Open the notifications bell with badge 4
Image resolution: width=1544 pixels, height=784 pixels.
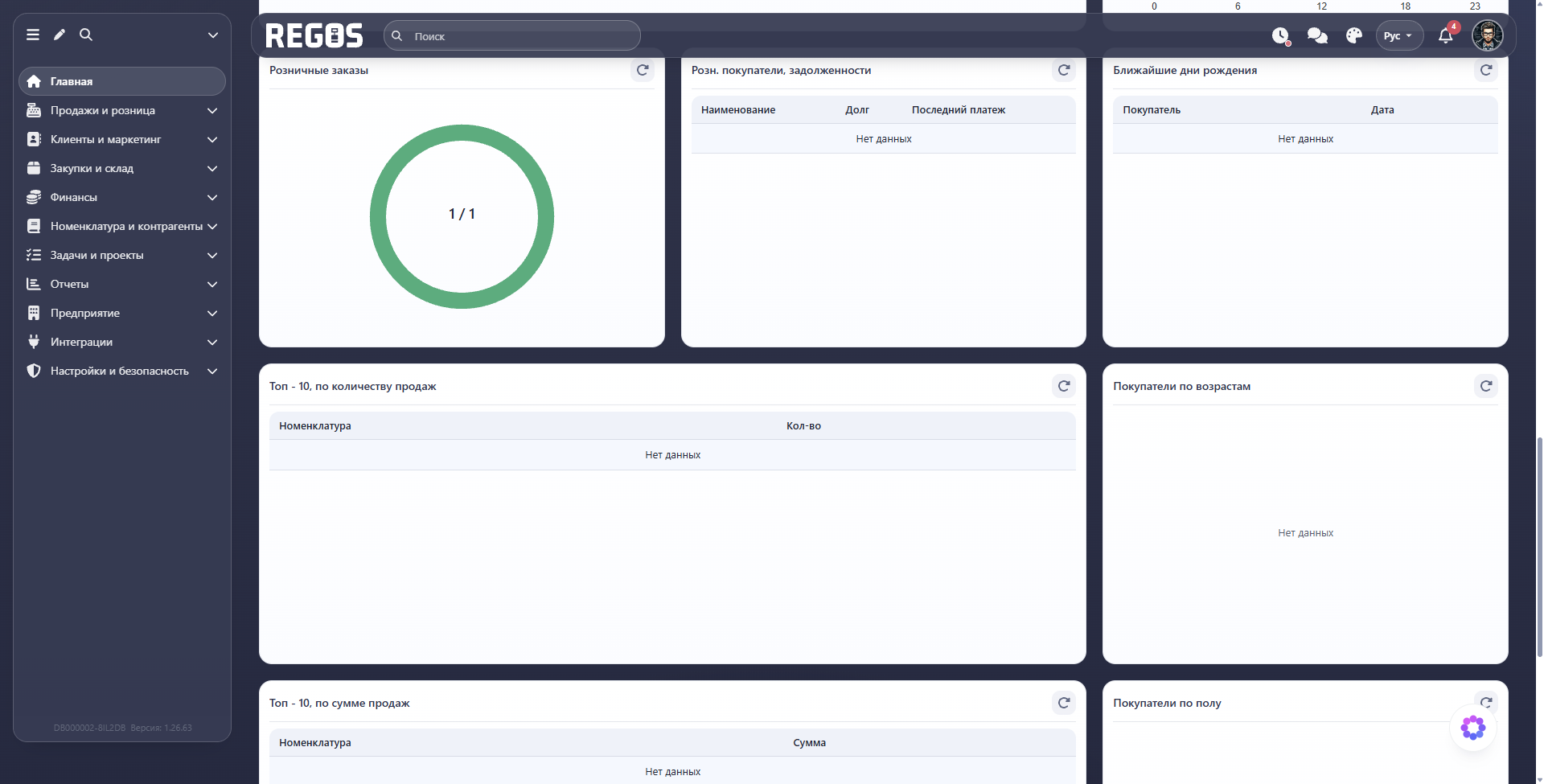1446,35
